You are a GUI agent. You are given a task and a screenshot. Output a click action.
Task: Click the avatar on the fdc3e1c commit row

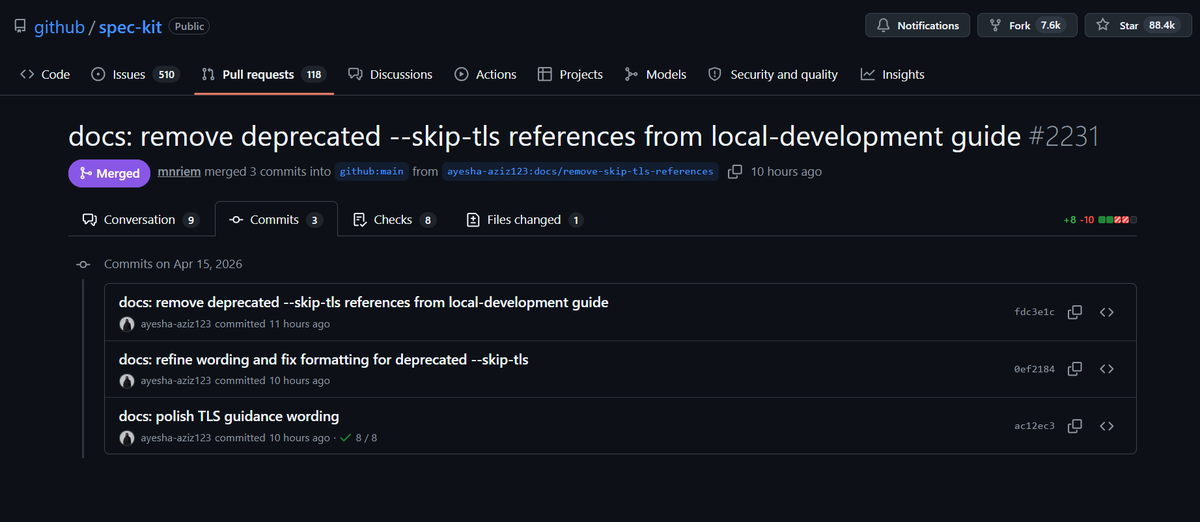click(x=127, y=324)
